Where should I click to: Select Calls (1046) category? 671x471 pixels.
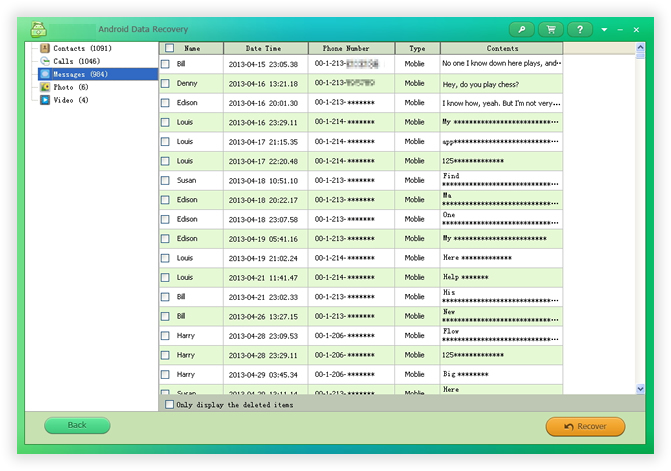(x=77, y=61)
